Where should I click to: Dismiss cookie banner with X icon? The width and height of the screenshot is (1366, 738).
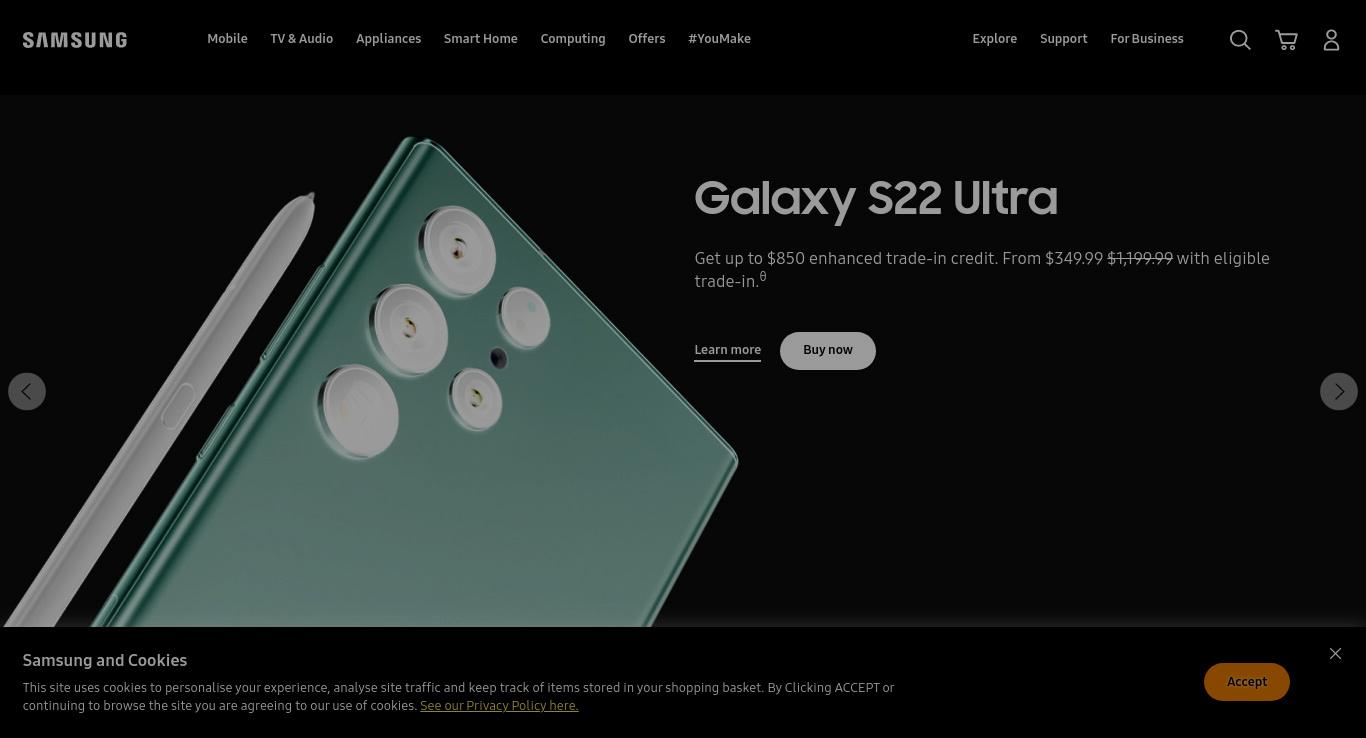coord(1335,653)
